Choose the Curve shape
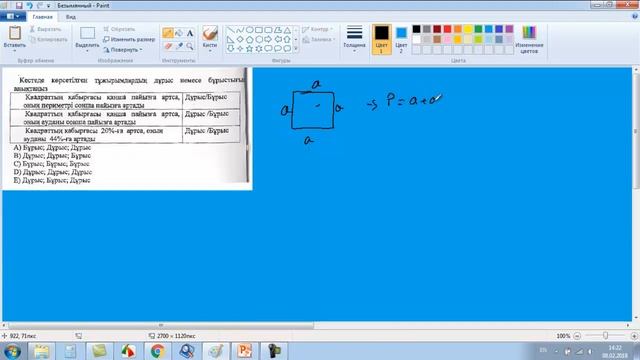The width and height of the screenshot is (640, 360). point(240,30)
